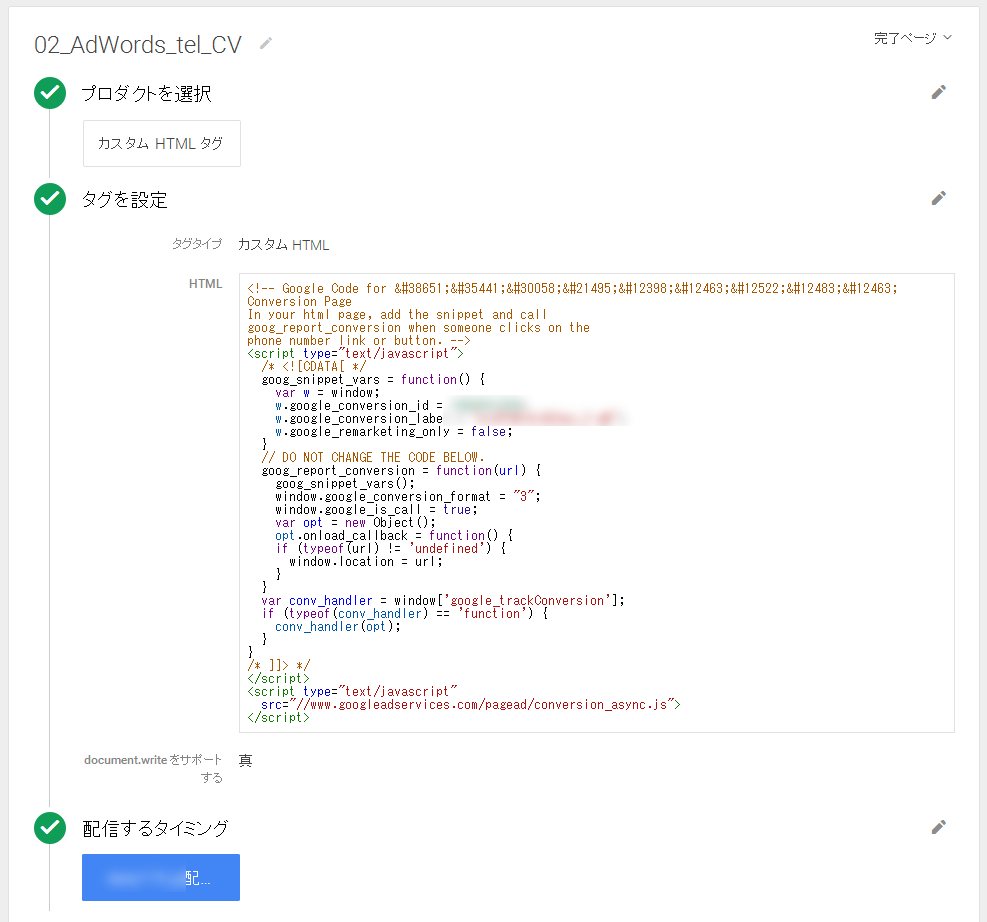Click the green check icon for 配信するタイミング

click(50, 828)
